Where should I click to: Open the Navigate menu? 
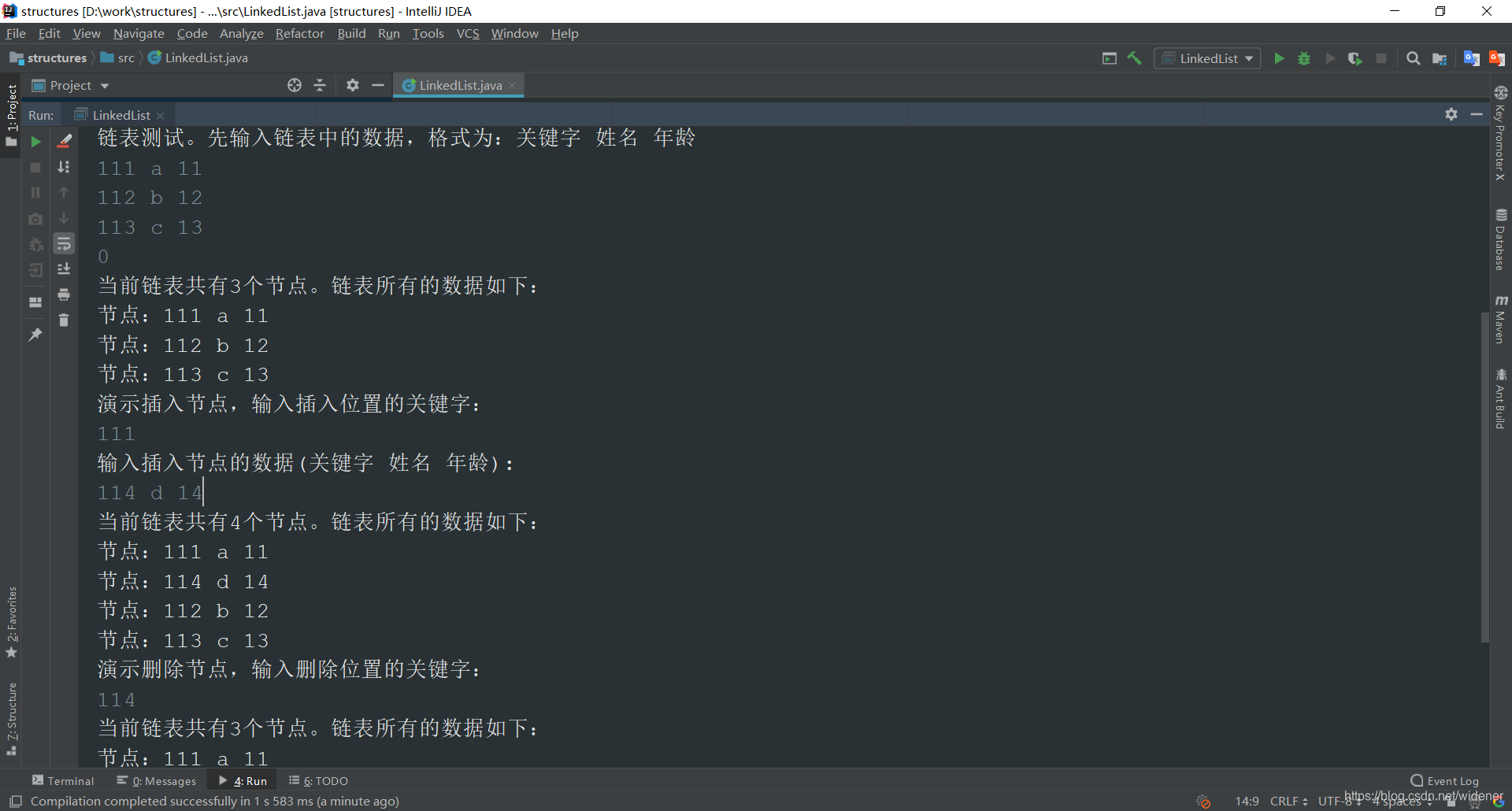139,33
